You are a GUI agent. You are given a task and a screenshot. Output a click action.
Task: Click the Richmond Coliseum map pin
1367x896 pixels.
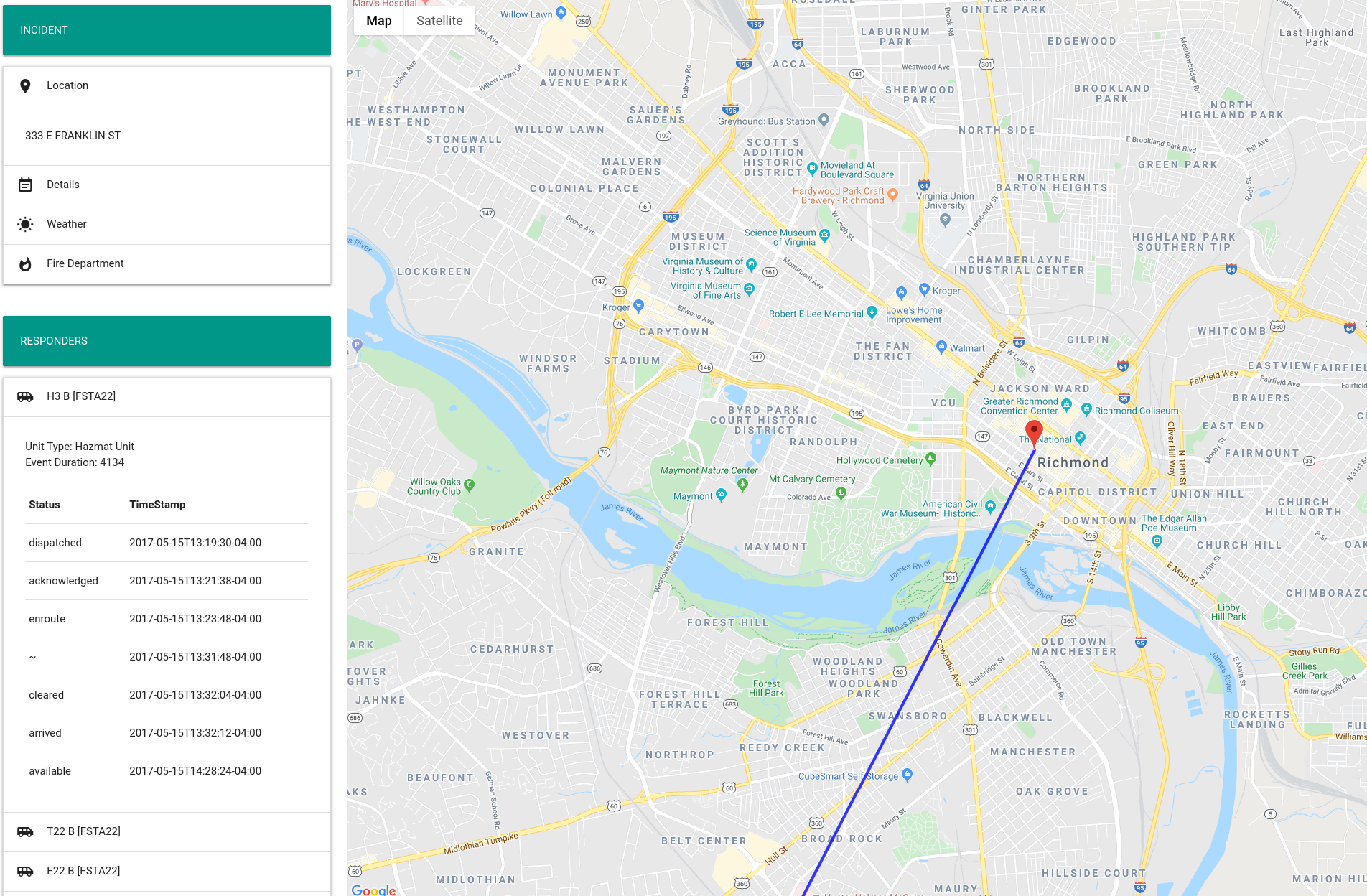click(1087, 409)
